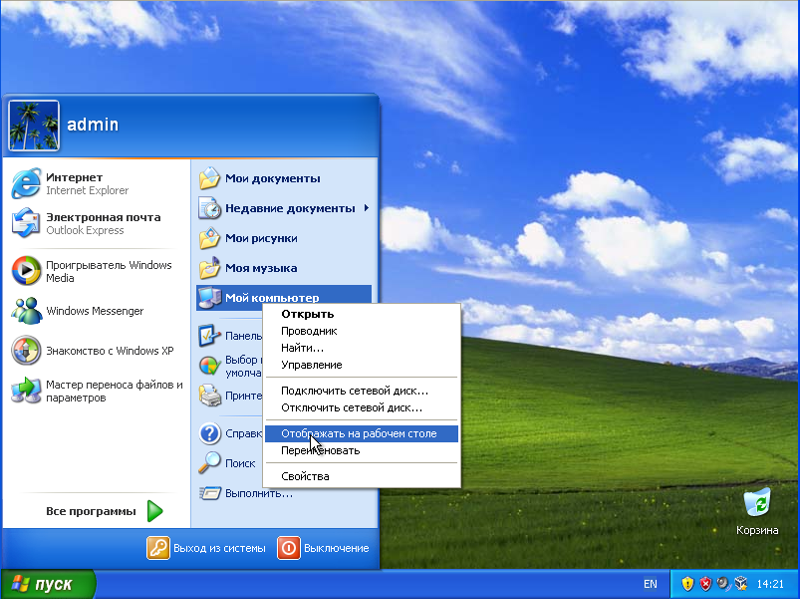Open the Files and Settings Transfer Wizard icon

[26, 391]
